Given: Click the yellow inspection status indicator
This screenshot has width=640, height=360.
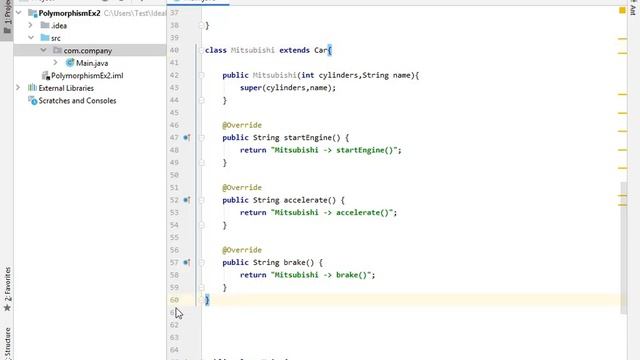Looking at the screenshot, I should (622, 10).
